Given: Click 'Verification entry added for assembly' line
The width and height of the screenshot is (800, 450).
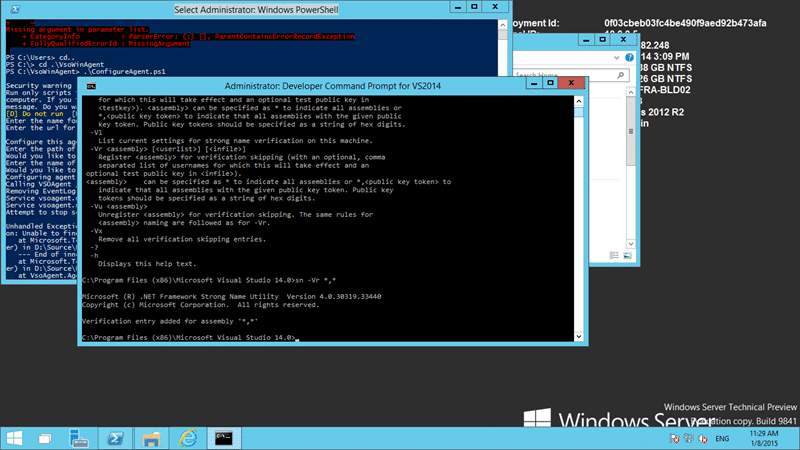Looking at the screenshot, I should point(170,321).
